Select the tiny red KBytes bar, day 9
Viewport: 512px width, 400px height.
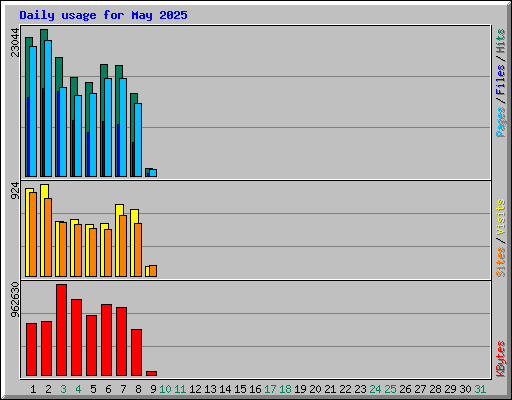coord(151,373)
